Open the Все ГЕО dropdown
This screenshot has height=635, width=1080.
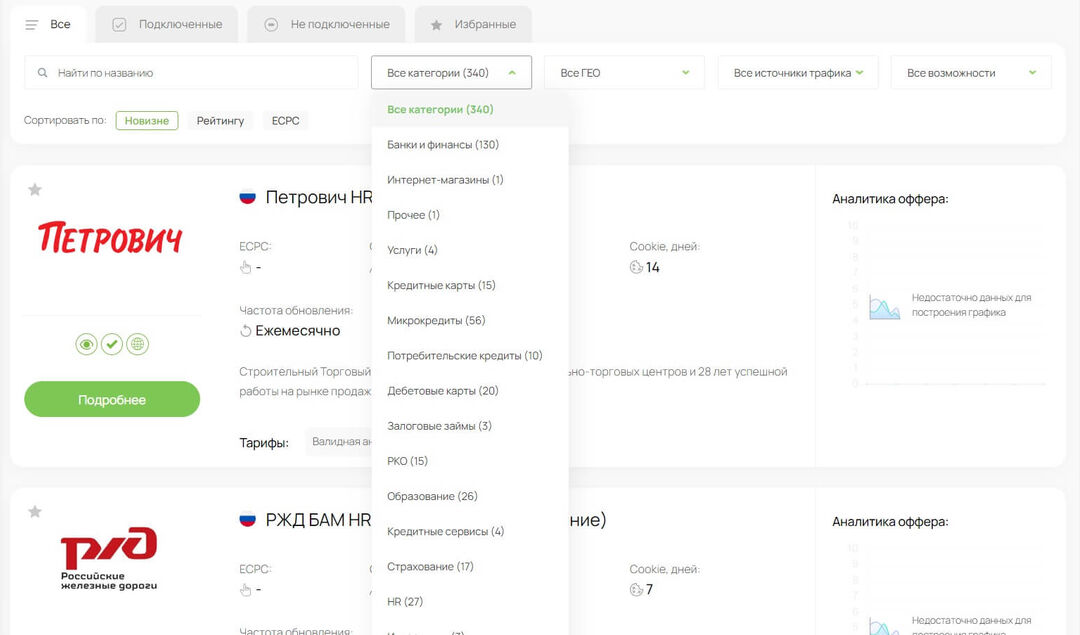[x=624, y=72]
